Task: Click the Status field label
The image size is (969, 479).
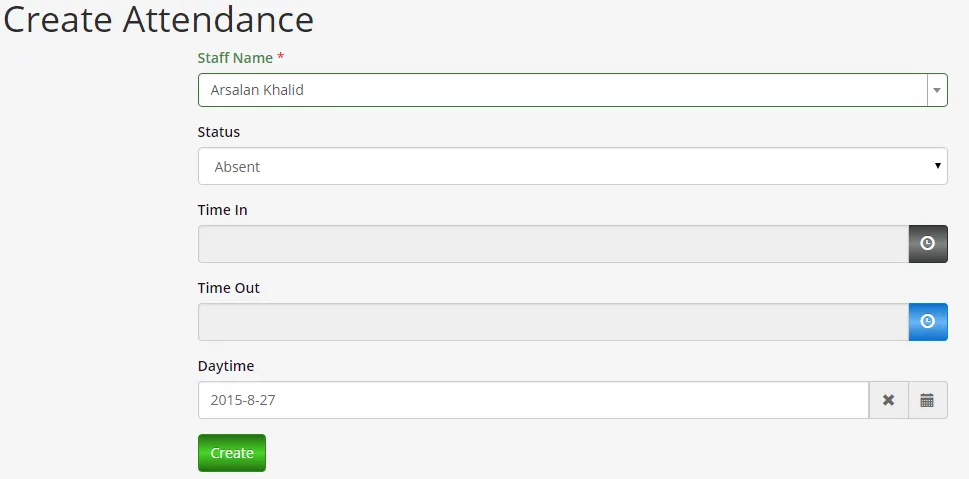Action: (219, 132)
